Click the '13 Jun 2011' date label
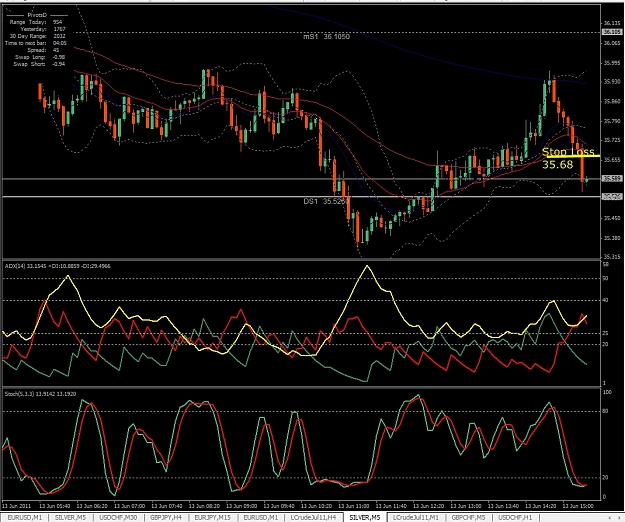 tap(16, 506)
